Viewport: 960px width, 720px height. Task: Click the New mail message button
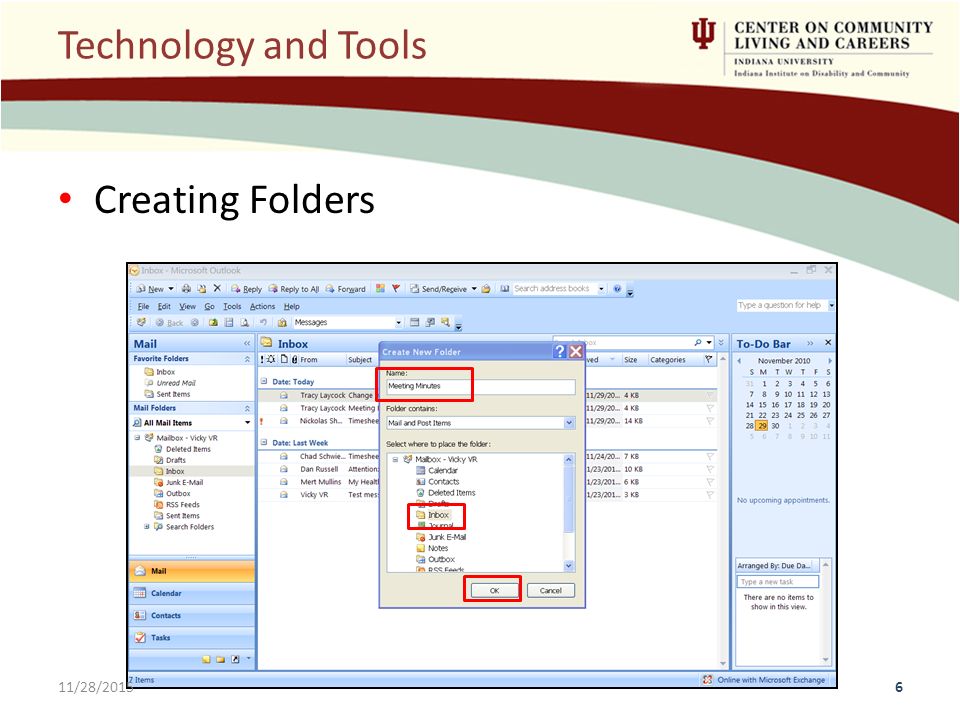(x=150, y=288)
